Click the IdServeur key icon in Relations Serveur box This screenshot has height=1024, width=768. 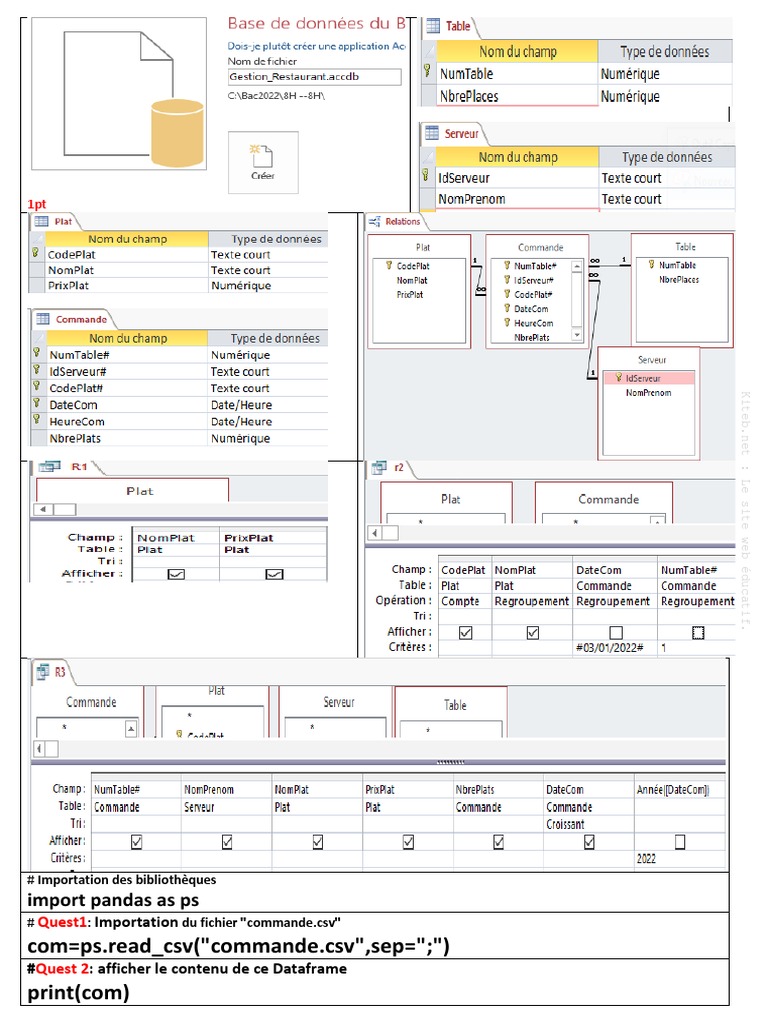618,377
